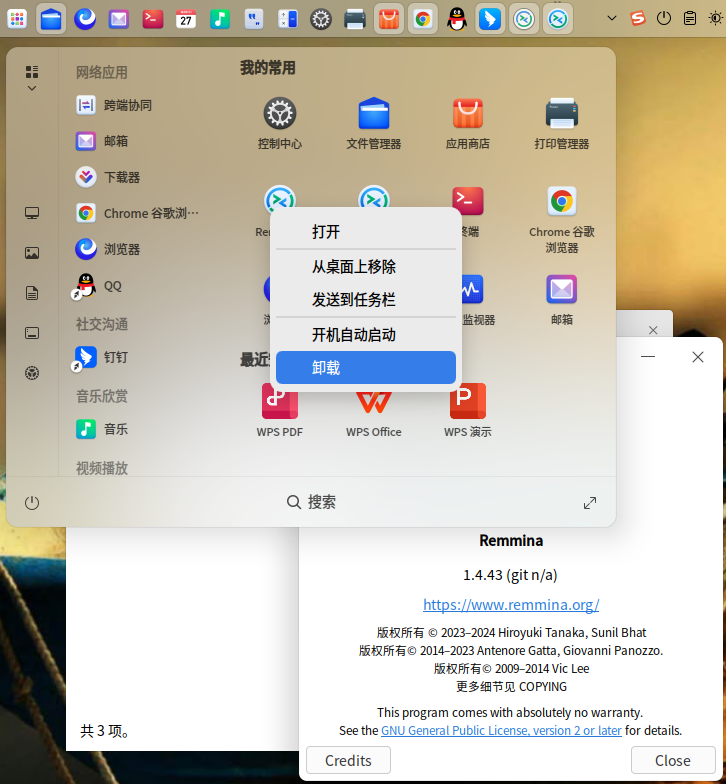Click the 音乐欣赏 category header
726x784 pixels.
(102, 396)
